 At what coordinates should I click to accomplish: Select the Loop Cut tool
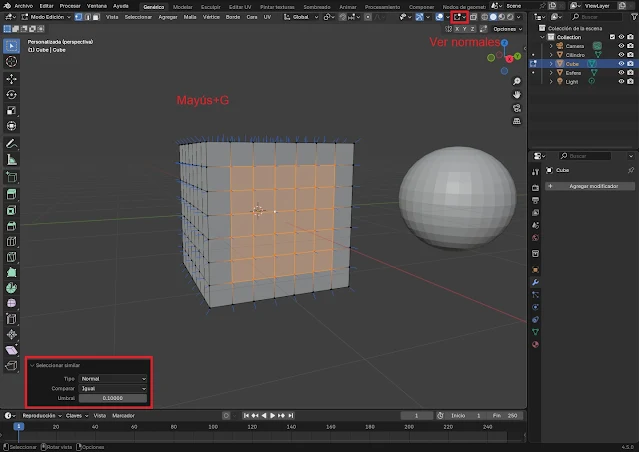click(11, 241)
